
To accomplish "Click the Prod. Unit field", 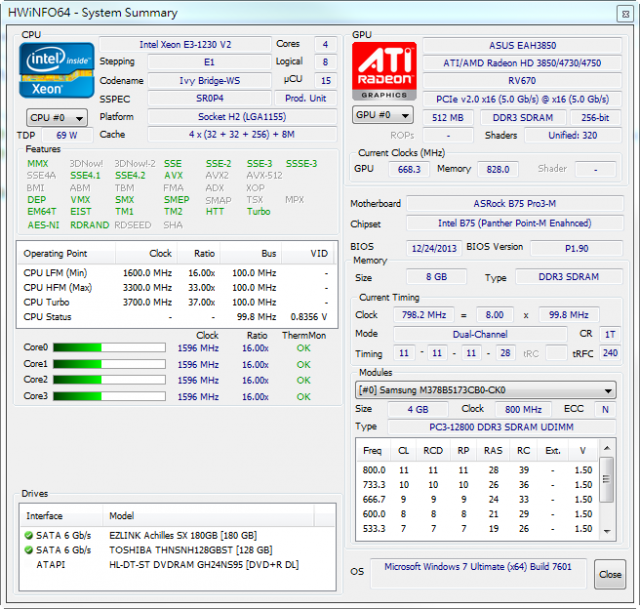I will pyautogui.click(x=305, y=98).
